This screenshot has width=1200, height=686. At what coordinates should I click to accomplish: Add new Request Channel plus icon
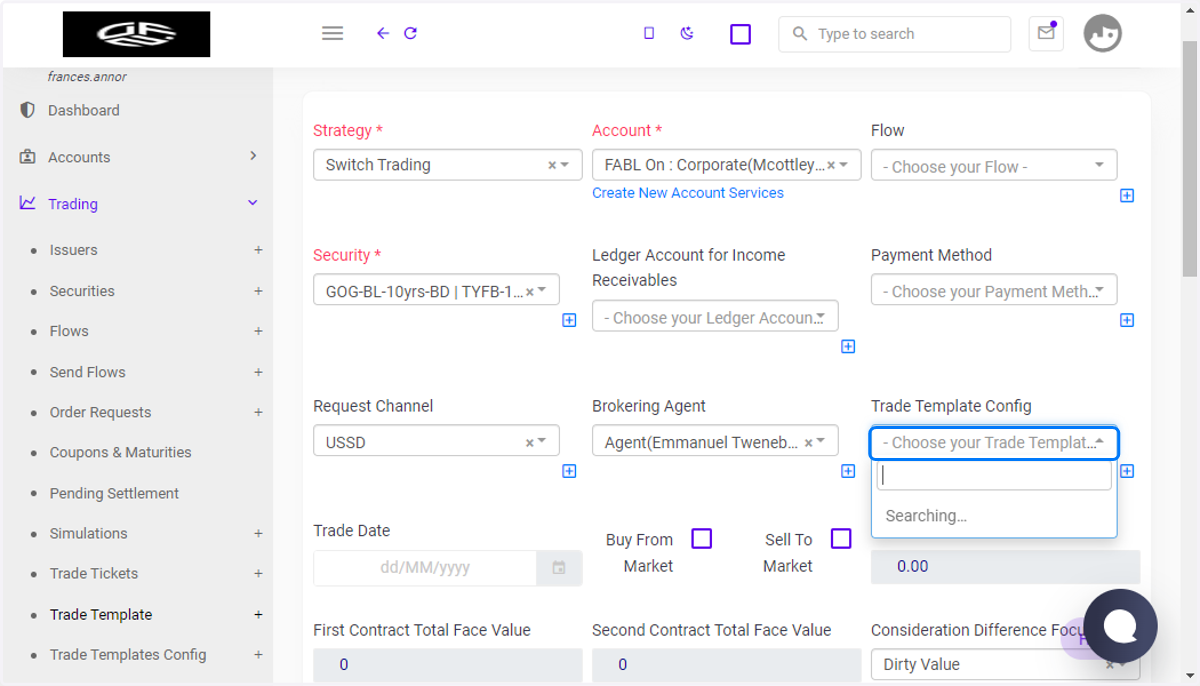569,471
